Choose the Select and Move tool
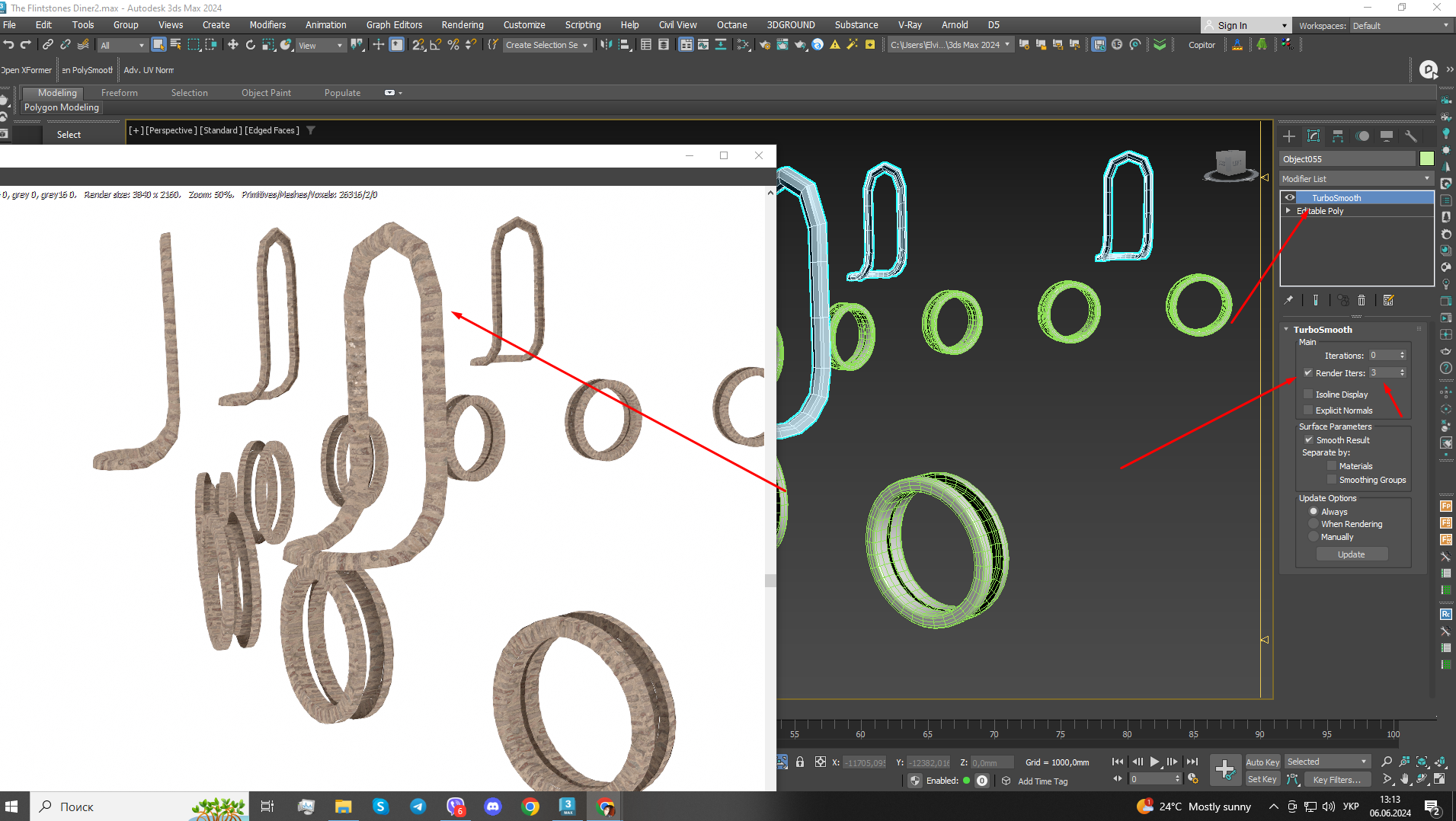This screenshot has height=821, width=1456. pyautogui.click(x=233, y=45)
